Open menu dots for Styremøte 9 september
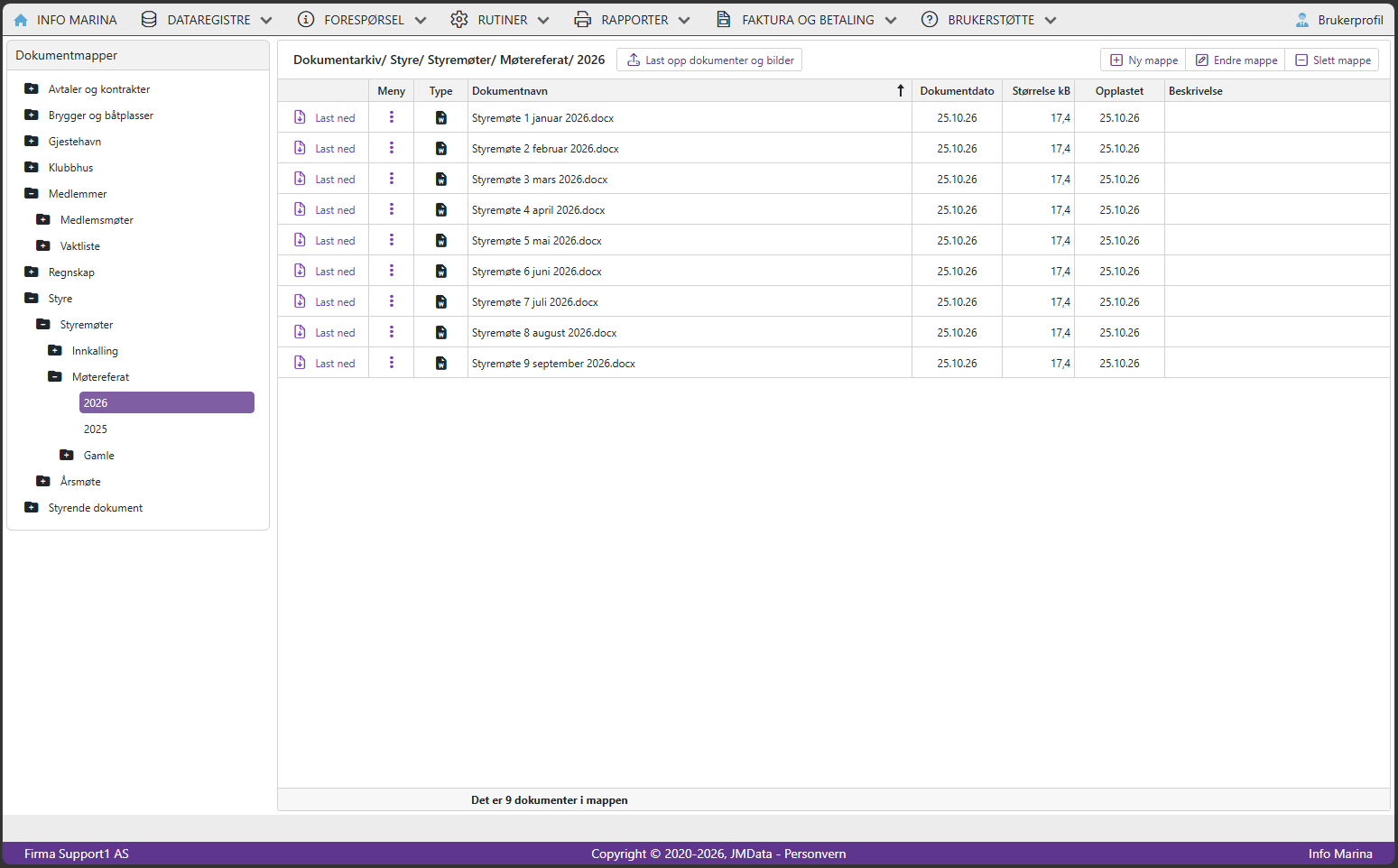This screenshot has width=1398, height=868. (392, 363)
